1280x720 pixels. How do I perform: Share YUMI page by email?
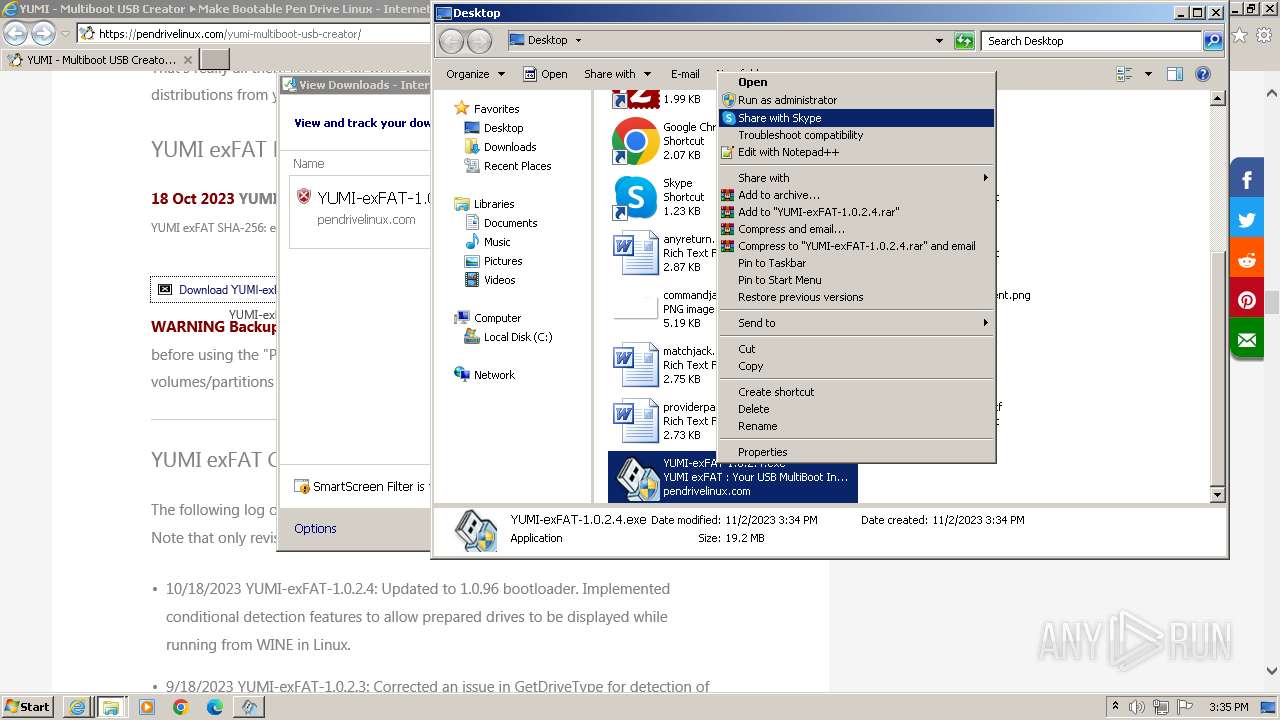(x=1247, y=340)
